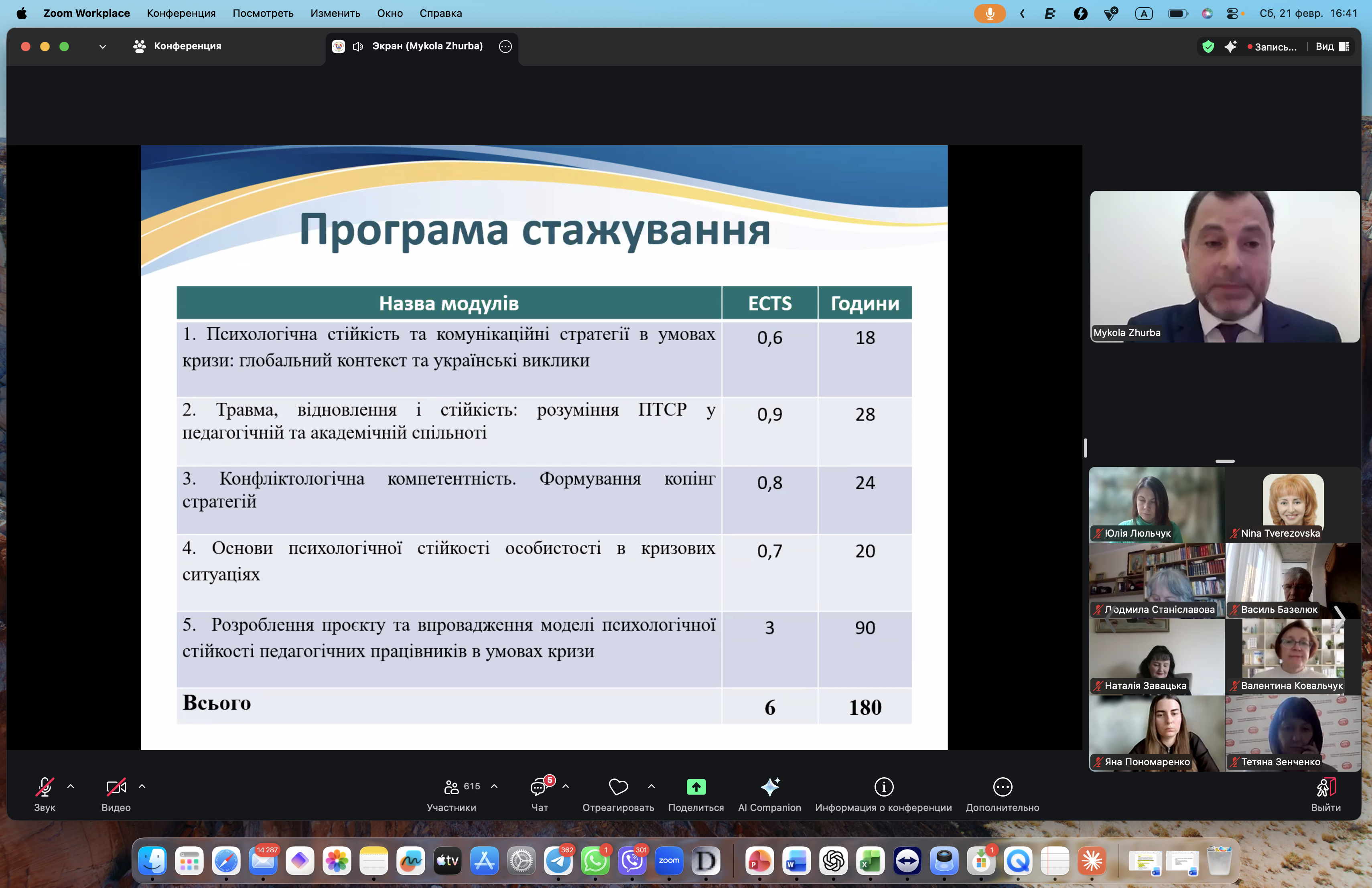Open AI Companion
This screenshot has width=1372, height=888.
point(769,787)
